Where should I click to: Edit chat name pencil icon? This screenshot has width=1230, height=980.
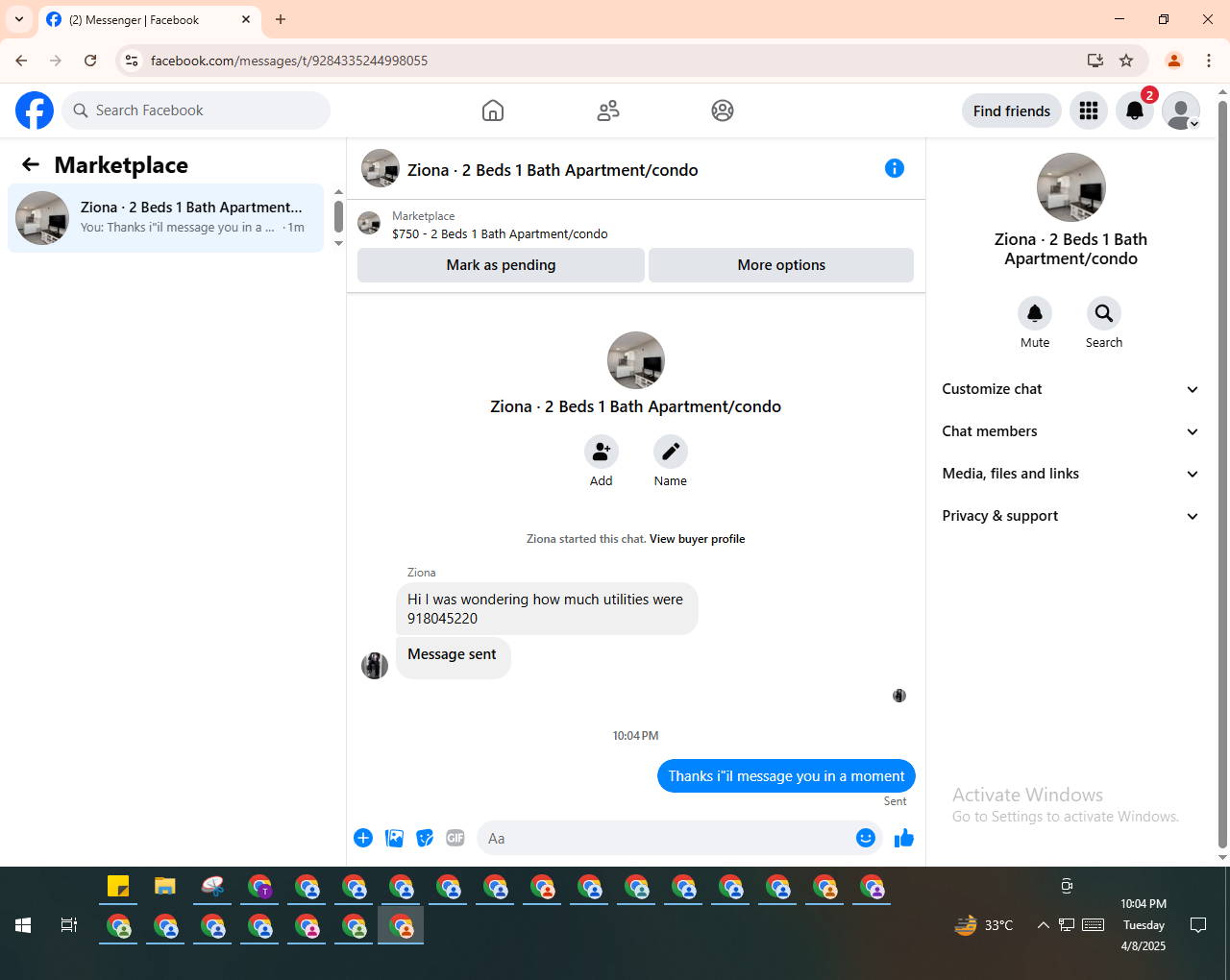[x=671, y=452]
